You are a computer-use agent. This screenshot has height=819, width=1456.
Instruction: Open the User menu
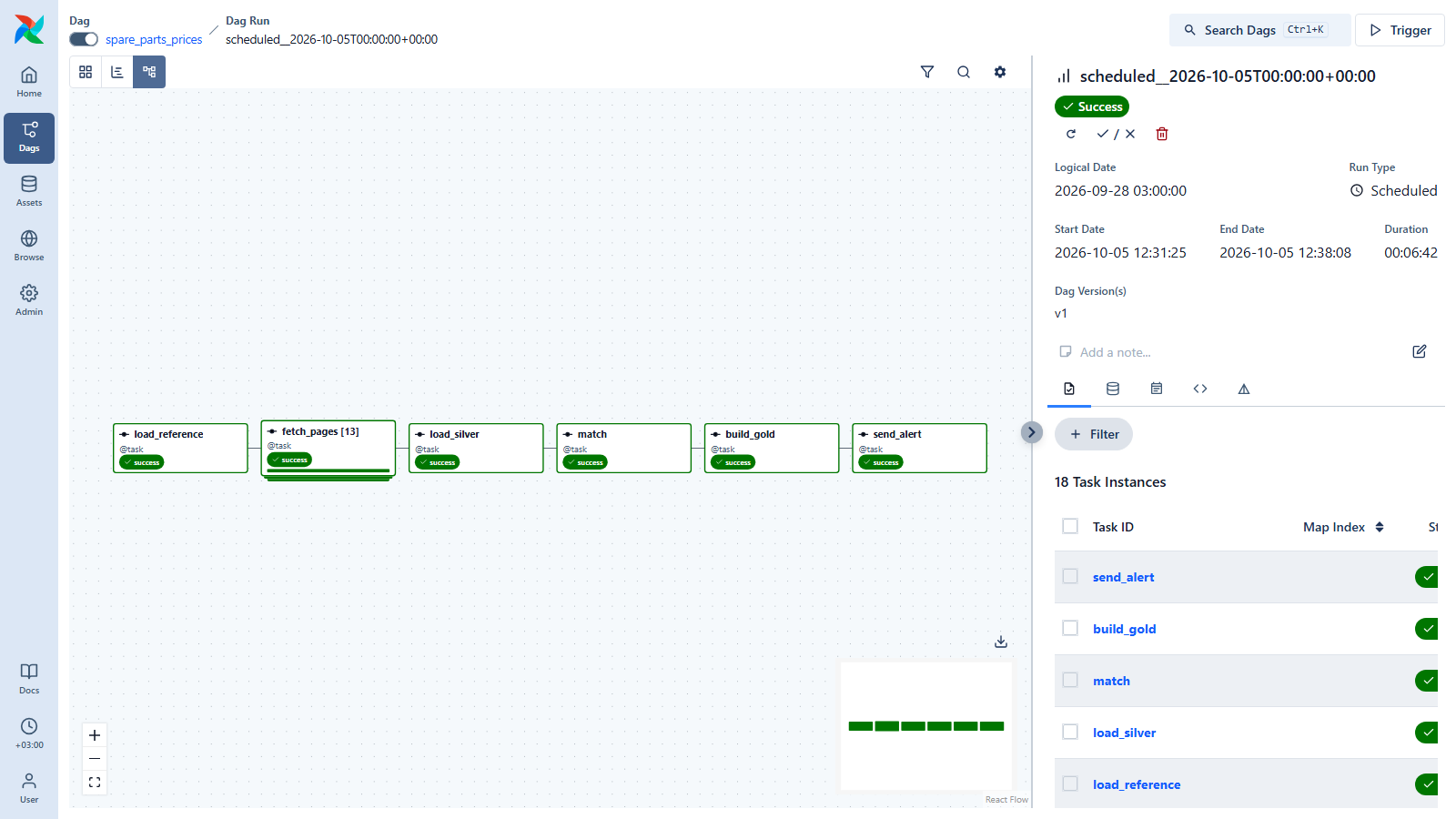(29, 789)
